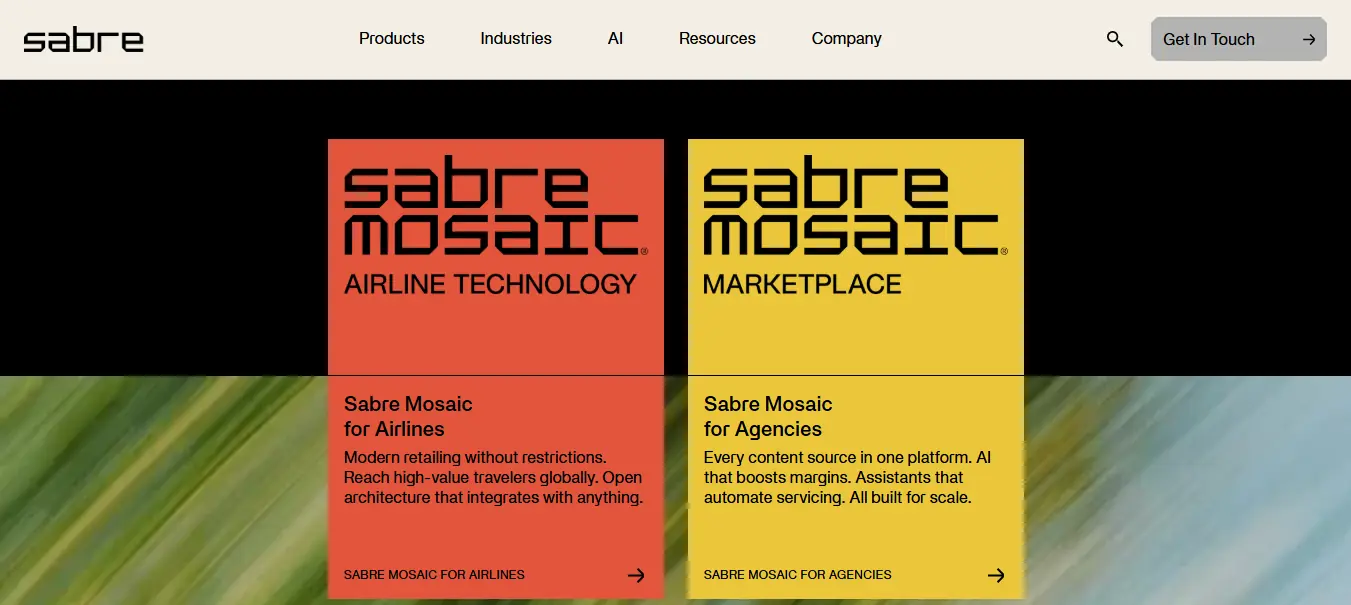Expand the Industries navigation menu
This screenshot has width=1351, height=605.
tap(515, 39)
